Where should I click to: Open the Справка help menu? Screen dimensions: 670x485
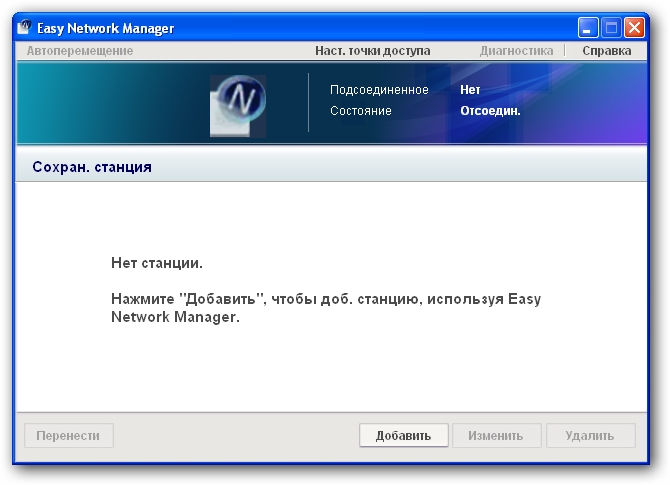pyautogui.click(x=606, y=51)
